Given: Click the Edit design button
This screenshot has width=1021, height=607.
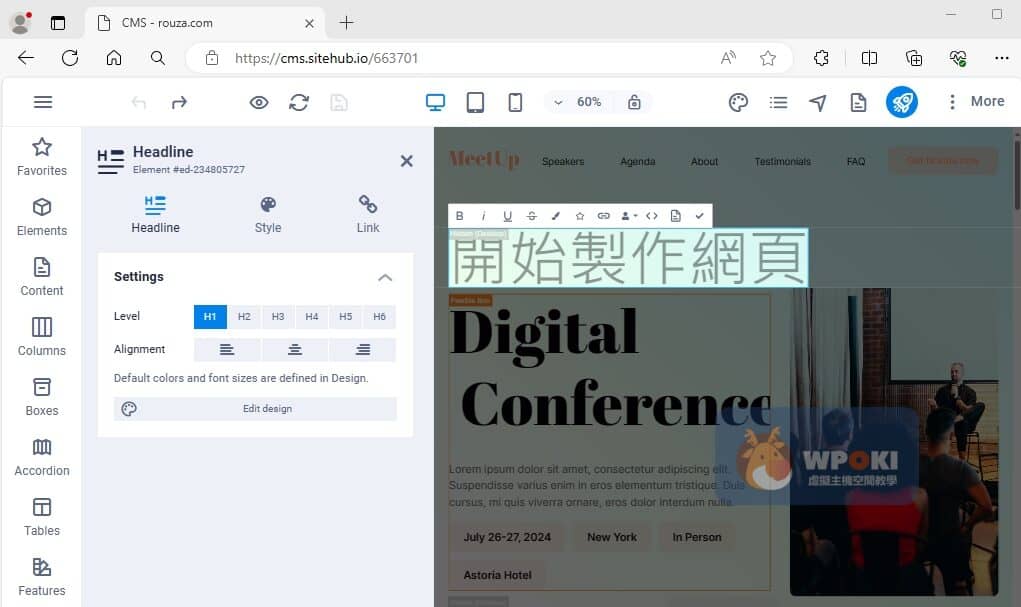Looking at the screenshot, I should pyautogui.click(x=255, y=409).
